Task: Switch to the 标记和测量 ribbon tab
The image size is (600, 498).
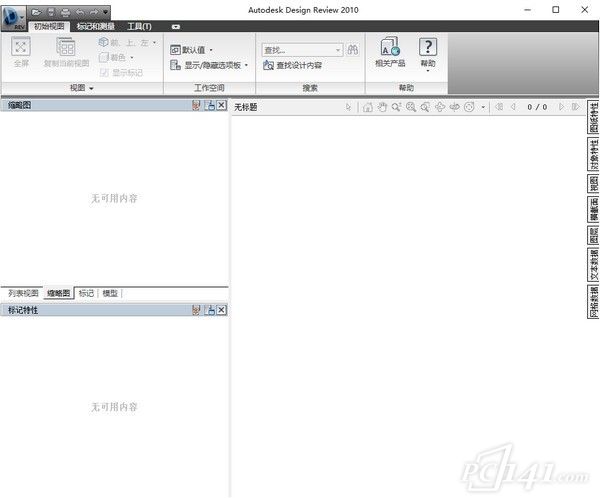Action: (x=96, y=26)
